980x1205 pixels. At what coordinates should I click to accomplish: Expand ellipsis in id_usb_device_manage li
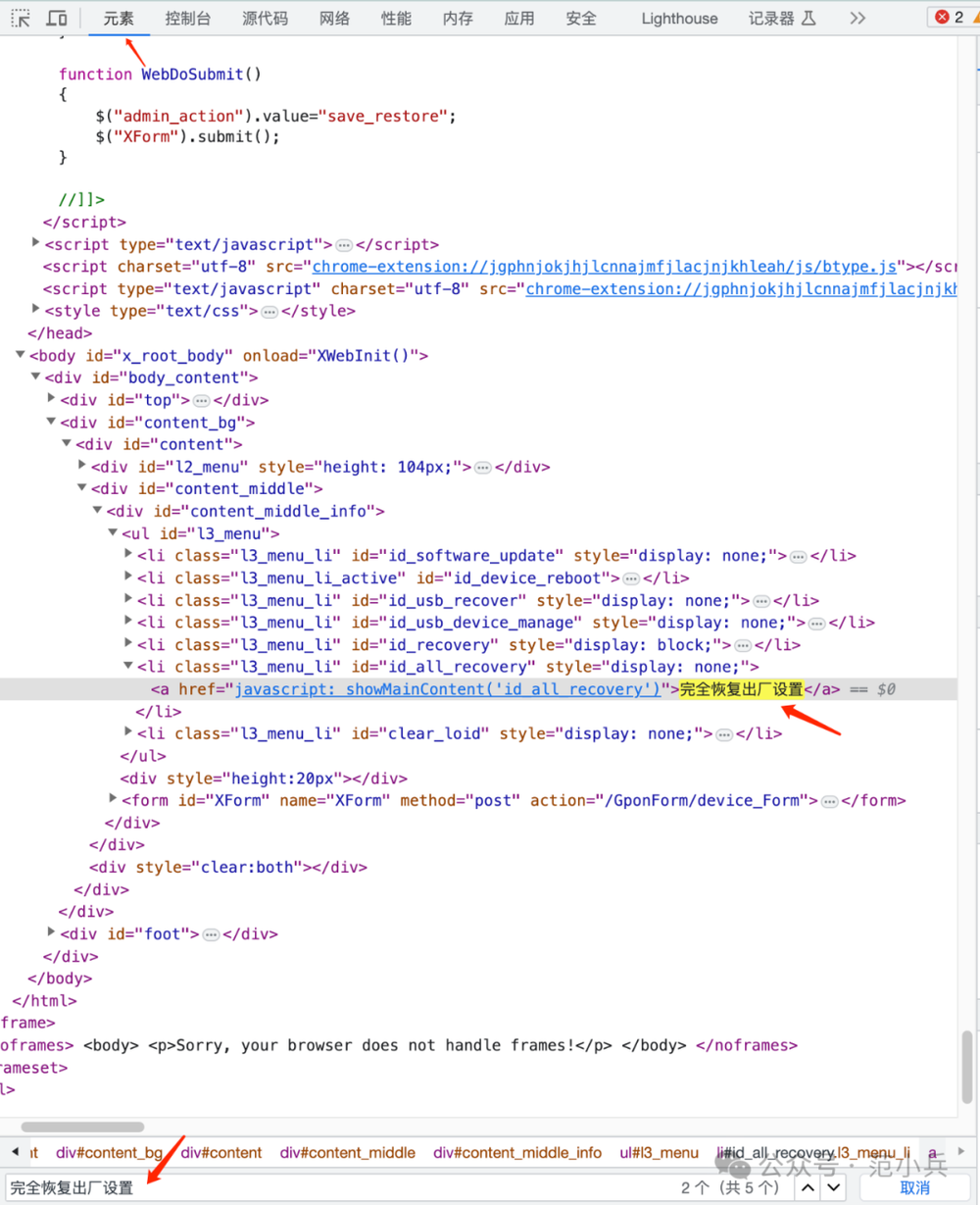point(817,624)
